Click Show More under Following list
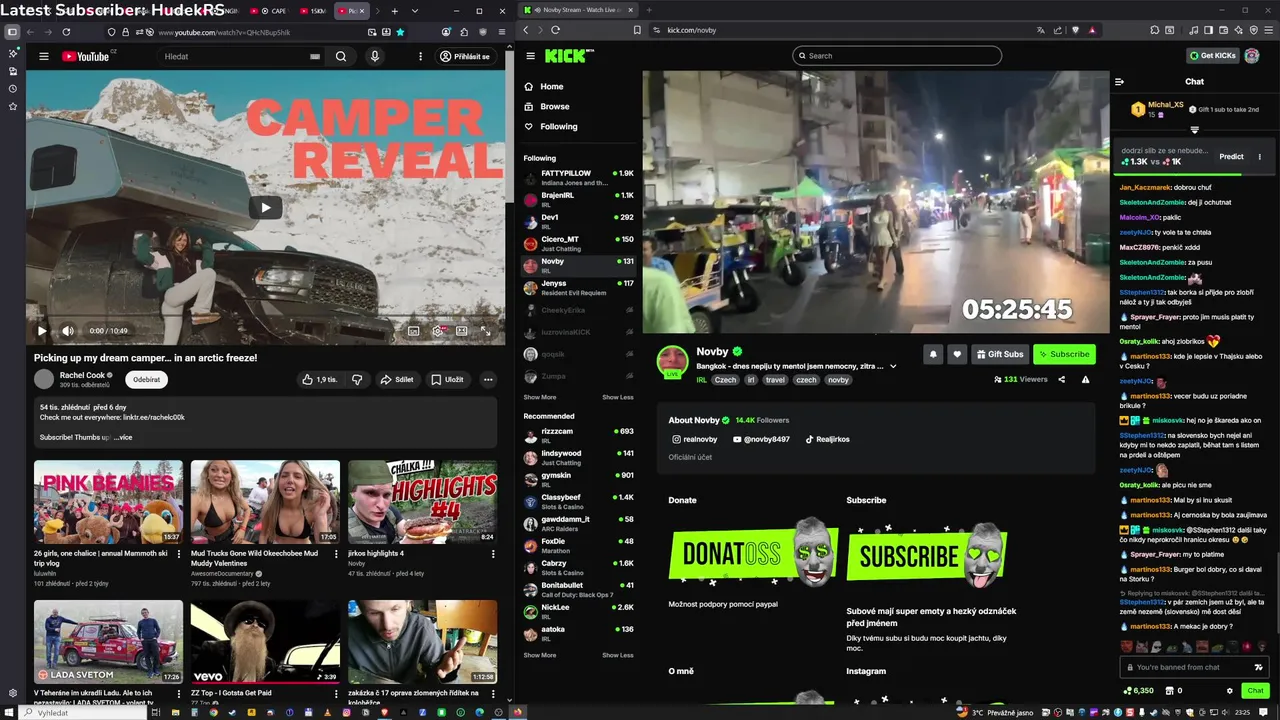This screenshot has width=1280, height=720. (x=540, y=397)
